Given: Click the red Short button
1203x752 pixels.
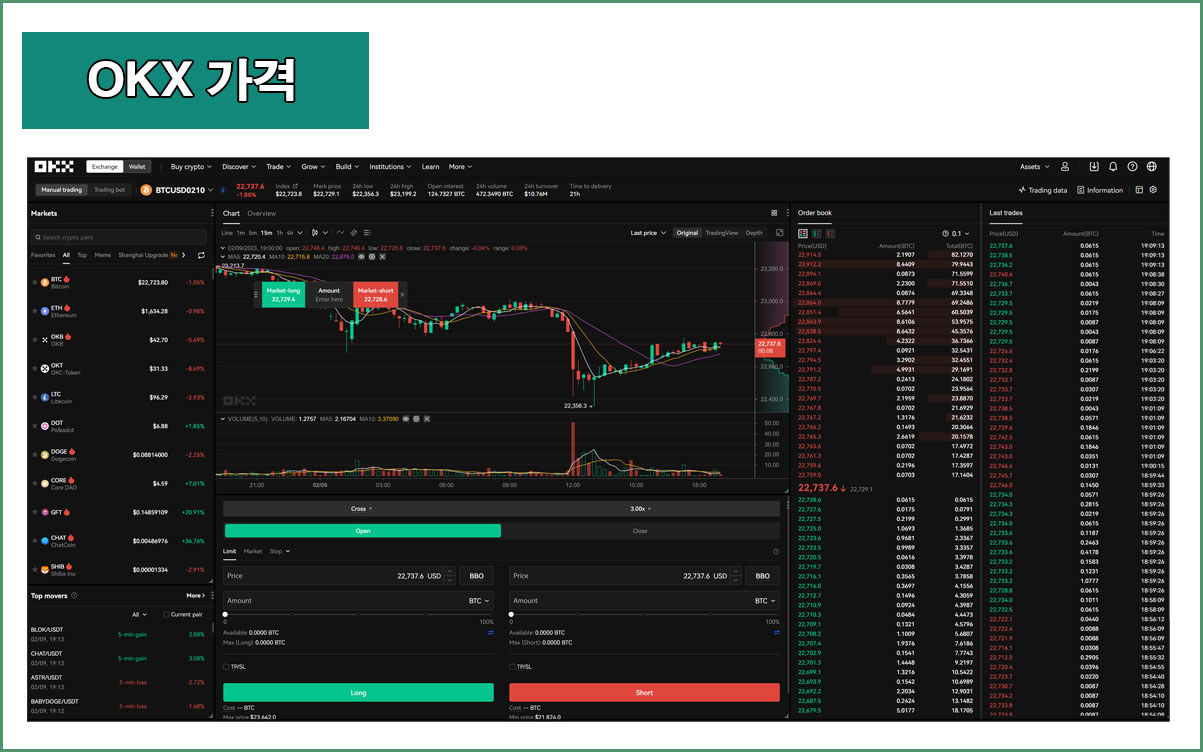Looking at the screenshot, I should tap(644, 692).
